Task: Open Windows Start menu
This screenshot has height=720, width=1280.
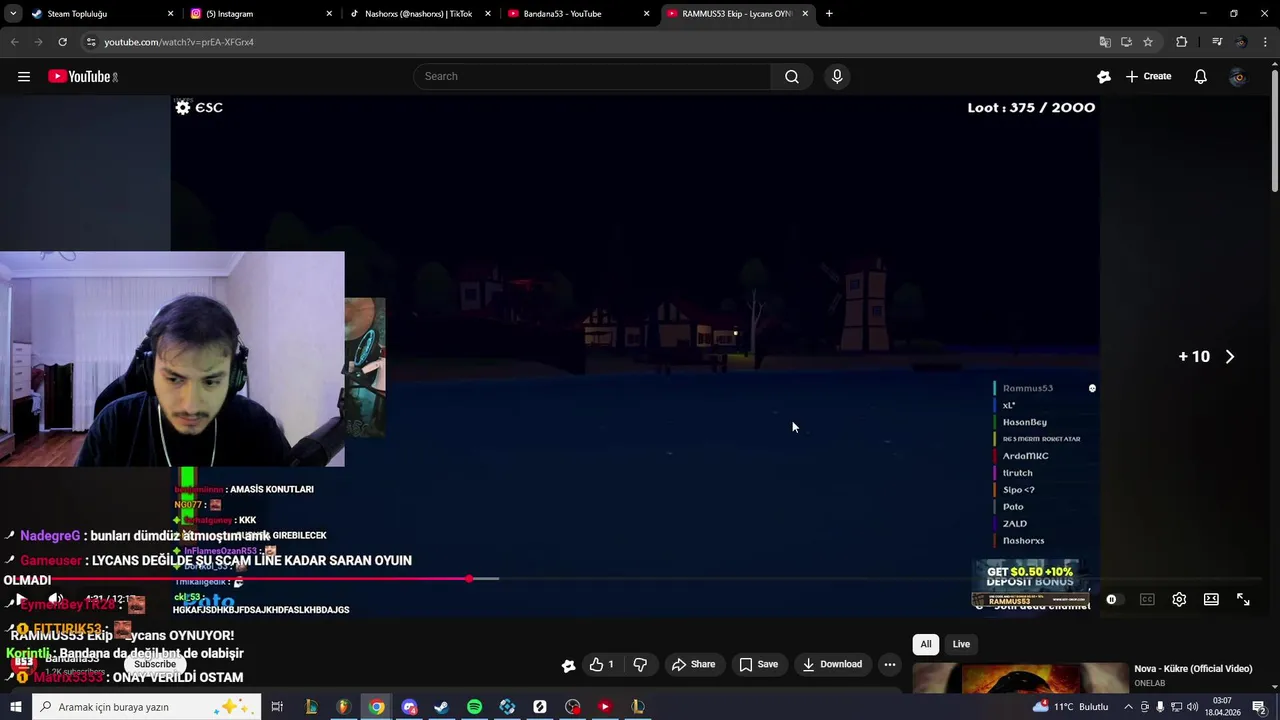Action: point(15,707)
